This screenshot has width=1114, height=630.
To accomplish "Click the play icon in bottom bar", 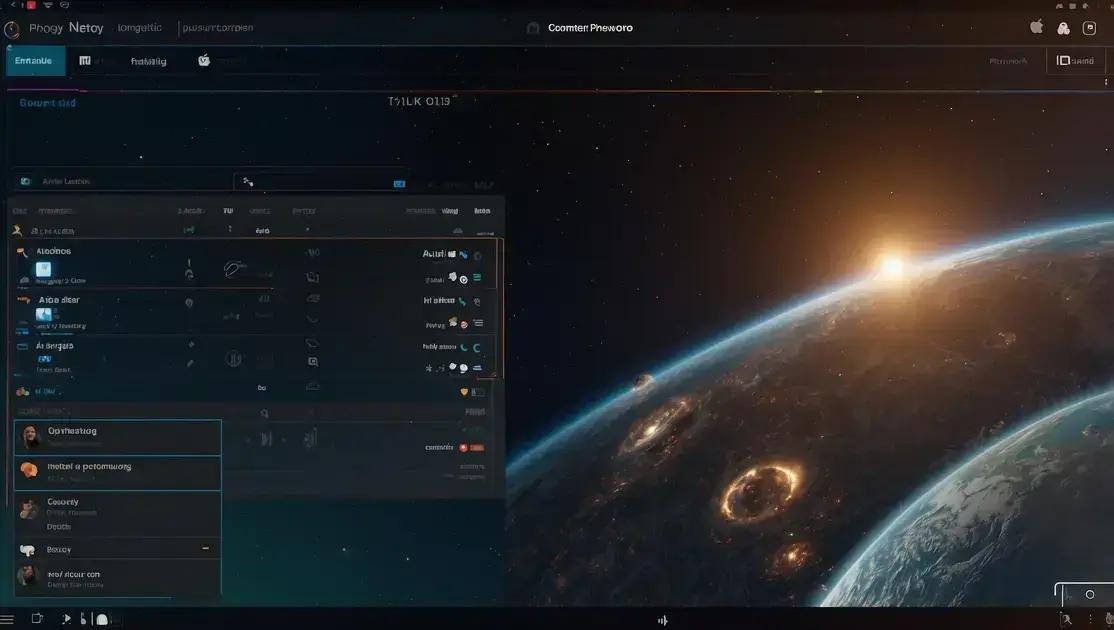I will [x=66, y=619].
